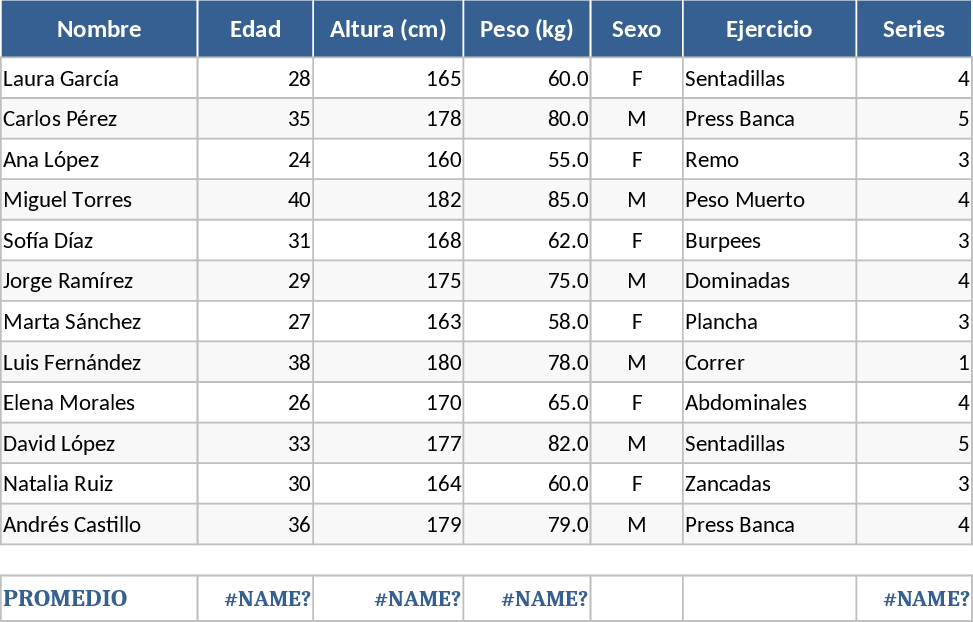
Task: Select Miguel Torres's Peso Muerto cell
Action: point(769,200)
